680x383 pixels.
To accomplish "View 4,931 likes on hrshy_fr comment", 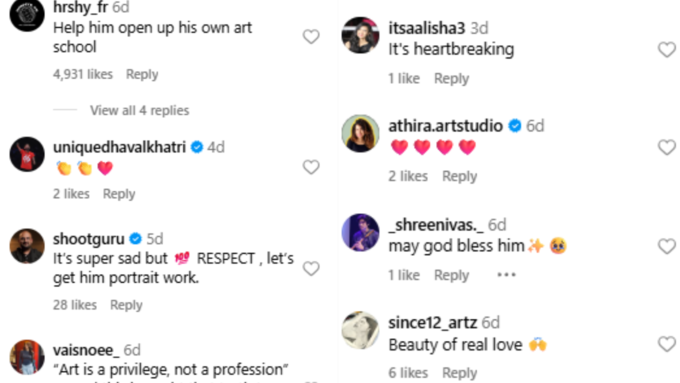I will pyautogui.click(x=83, y=74).
